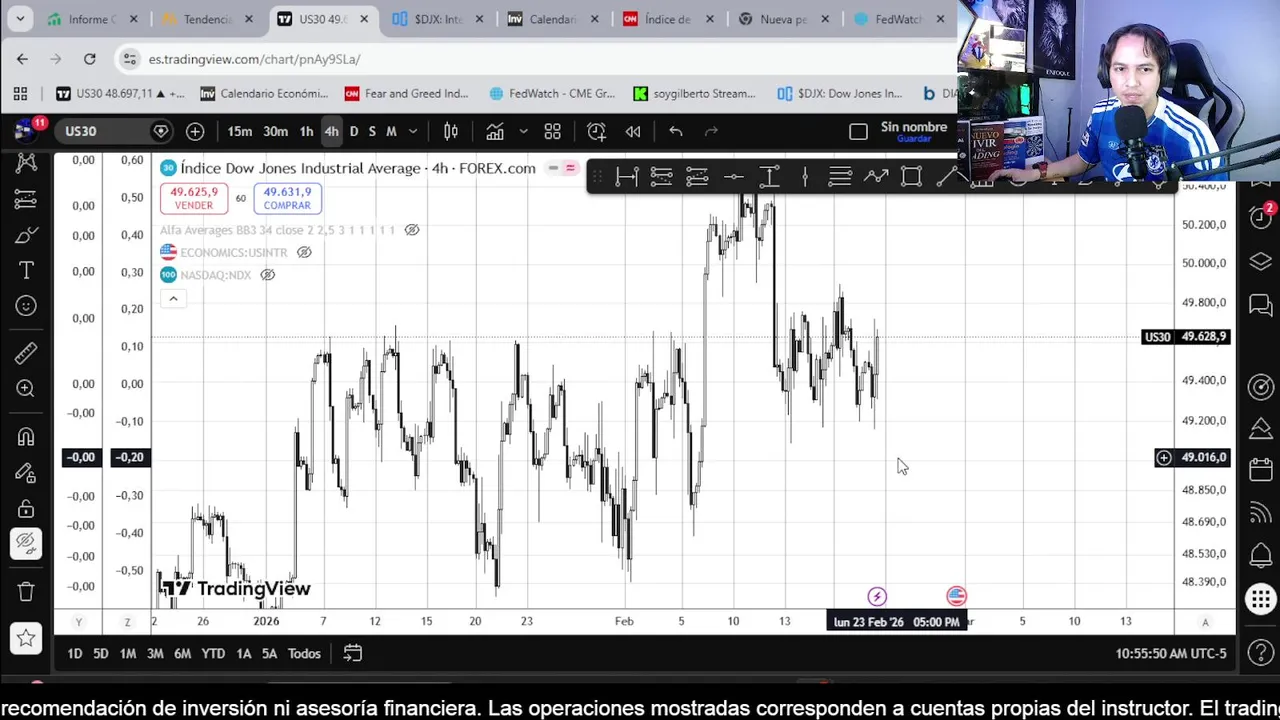Screen dimensions: 1280x720
Task: Select the vertical line tool in floating toolbar
Action: pyautogui.click(x=804, y=177)
